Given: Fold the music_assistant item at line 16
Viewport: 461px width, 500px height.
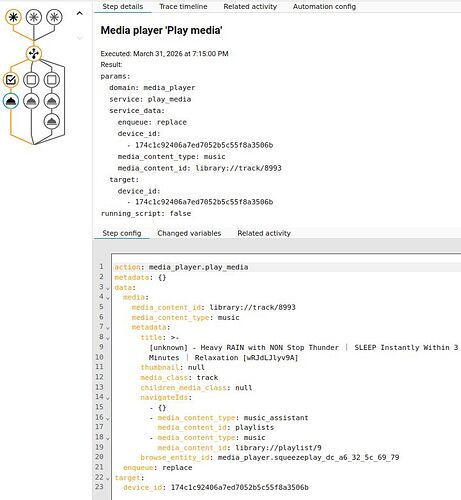Looking at the screenshot, I should [x=108, y=418].
